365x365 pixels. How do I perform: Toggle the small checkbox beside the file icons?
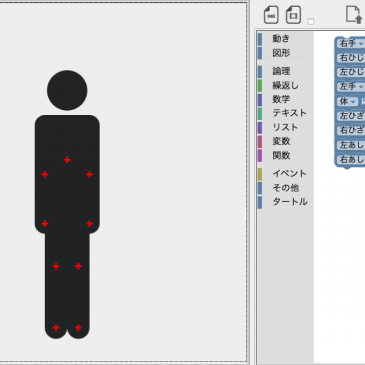click(x=311, y=22)
